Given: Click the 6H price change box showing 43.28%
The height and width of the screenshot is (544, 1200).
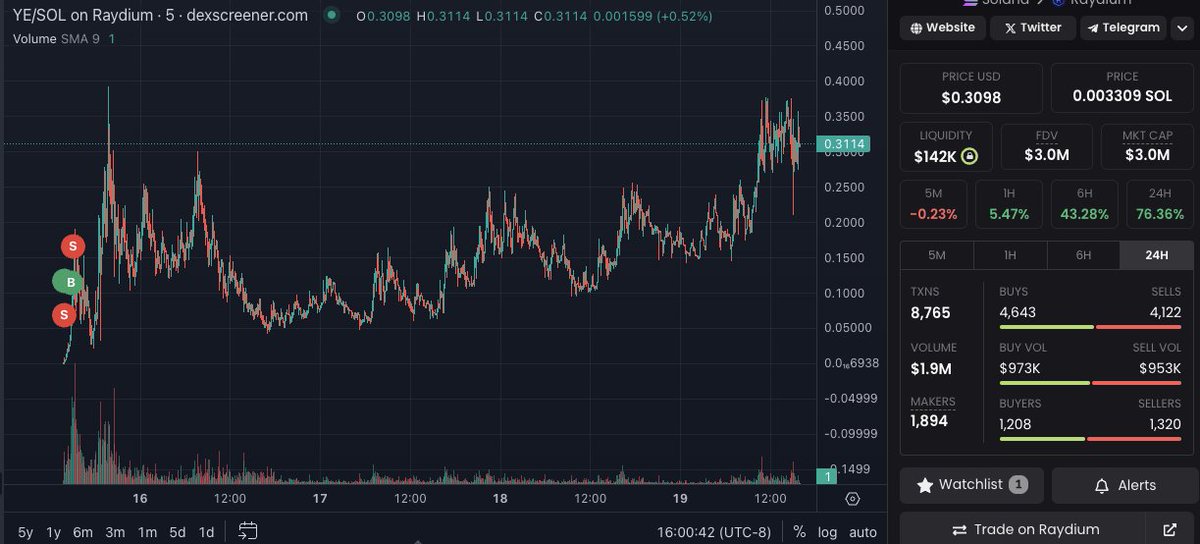Looking at the screenshot, I should 1084,204.
